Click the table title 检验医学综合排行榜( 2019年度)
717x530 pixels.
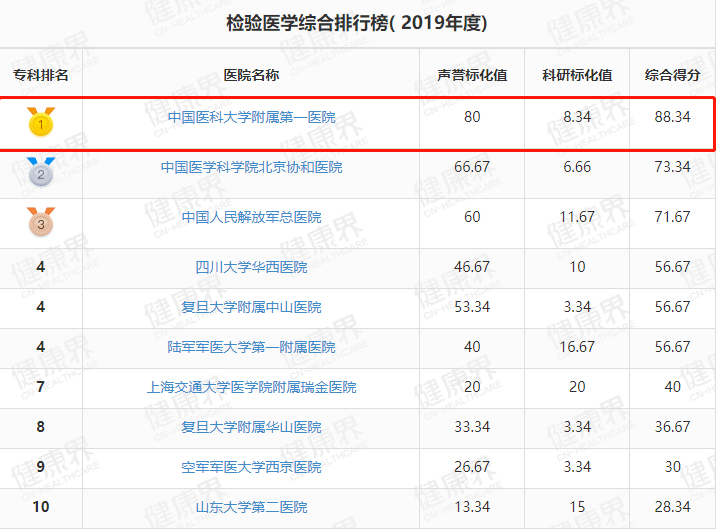(x=357, y=23)
